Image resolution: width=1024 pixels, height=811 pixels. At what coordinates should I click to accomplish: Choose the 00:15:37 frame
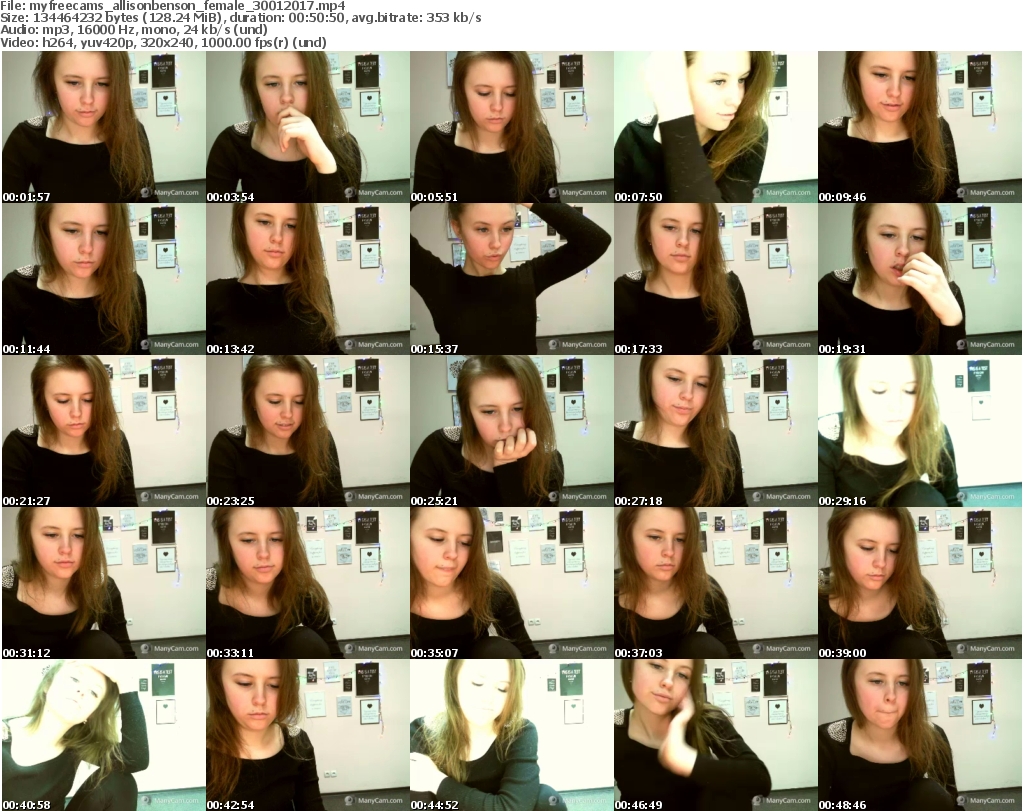pyautogui.click(x=512, y=279)
